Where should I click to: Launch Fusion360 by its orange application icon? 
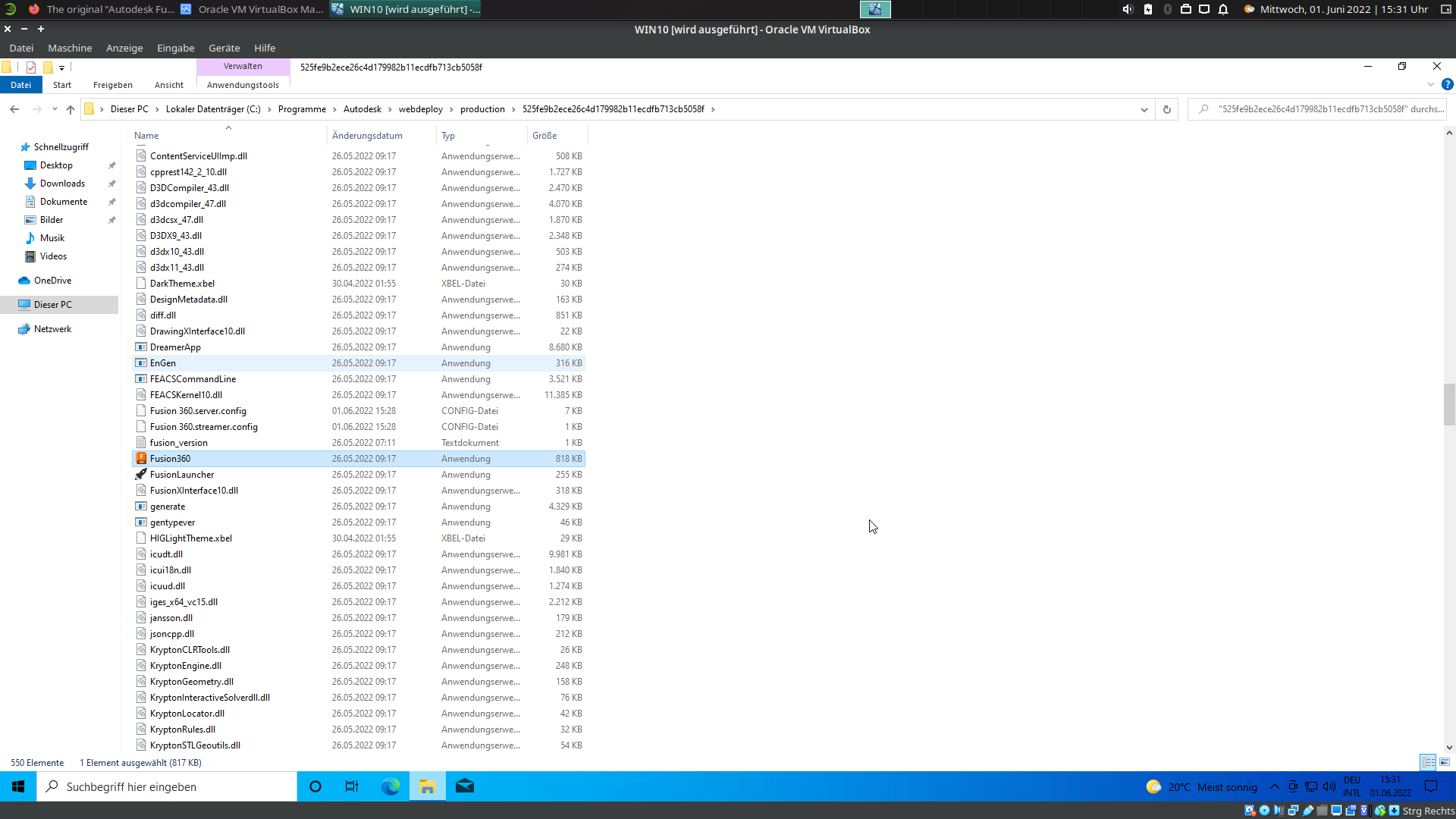point(142,458)
